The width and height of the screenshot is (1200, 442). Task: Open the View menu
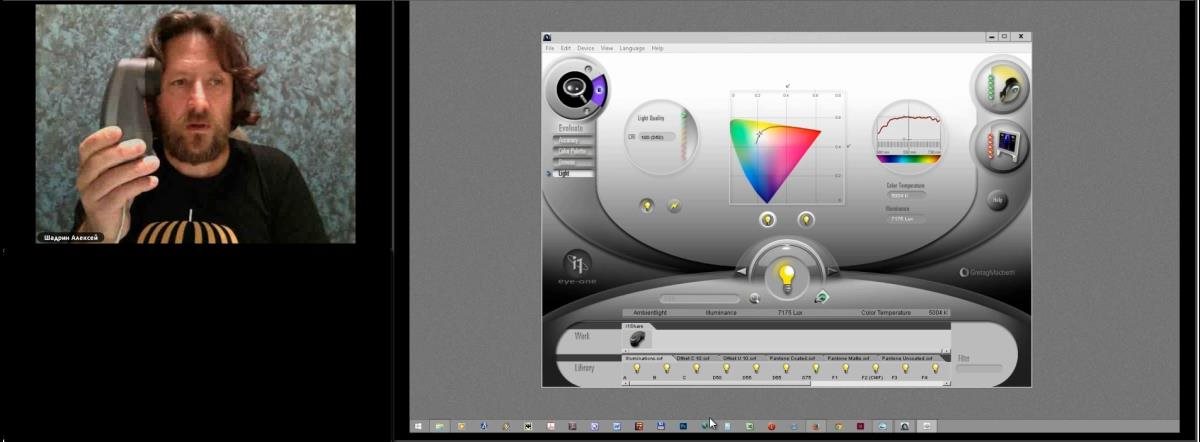607,48
